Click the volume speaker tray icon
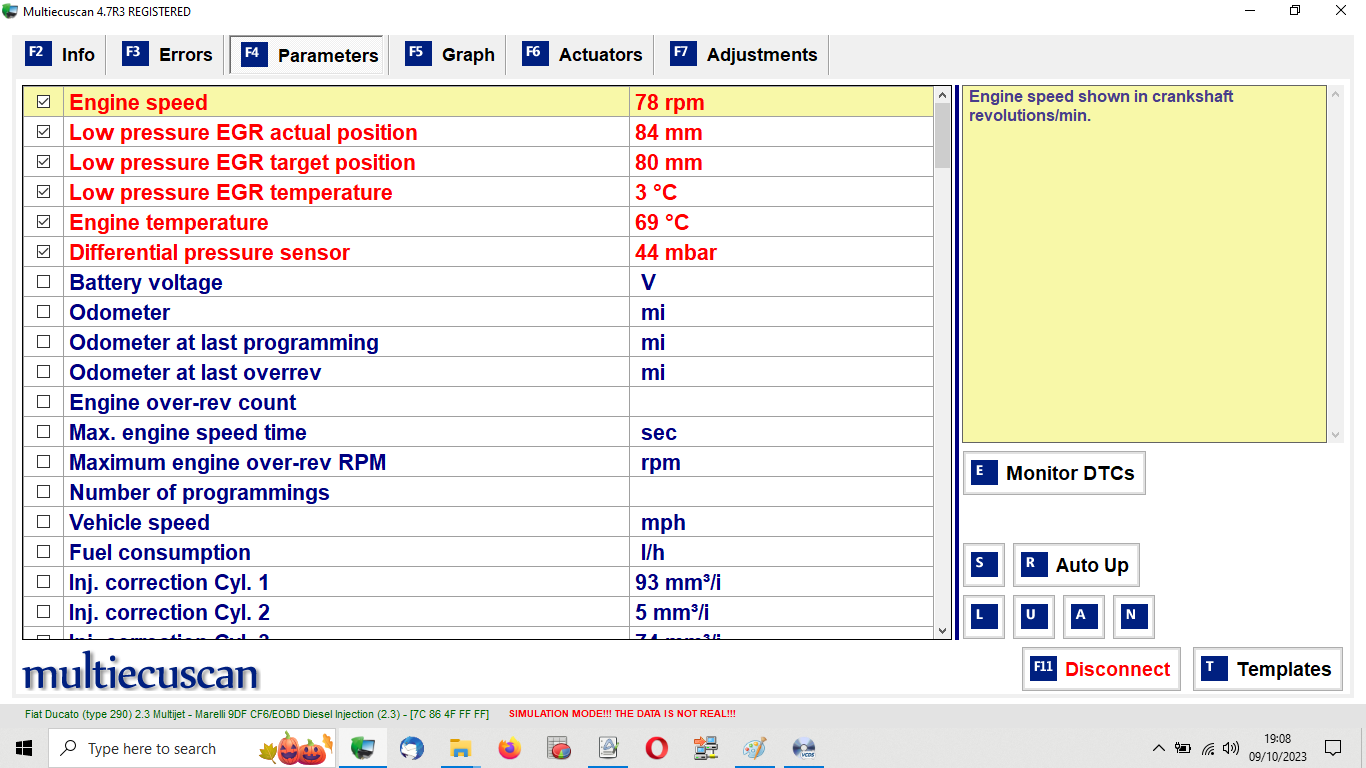Screen dimensions: 1366x768 (x=1231, y=748)
